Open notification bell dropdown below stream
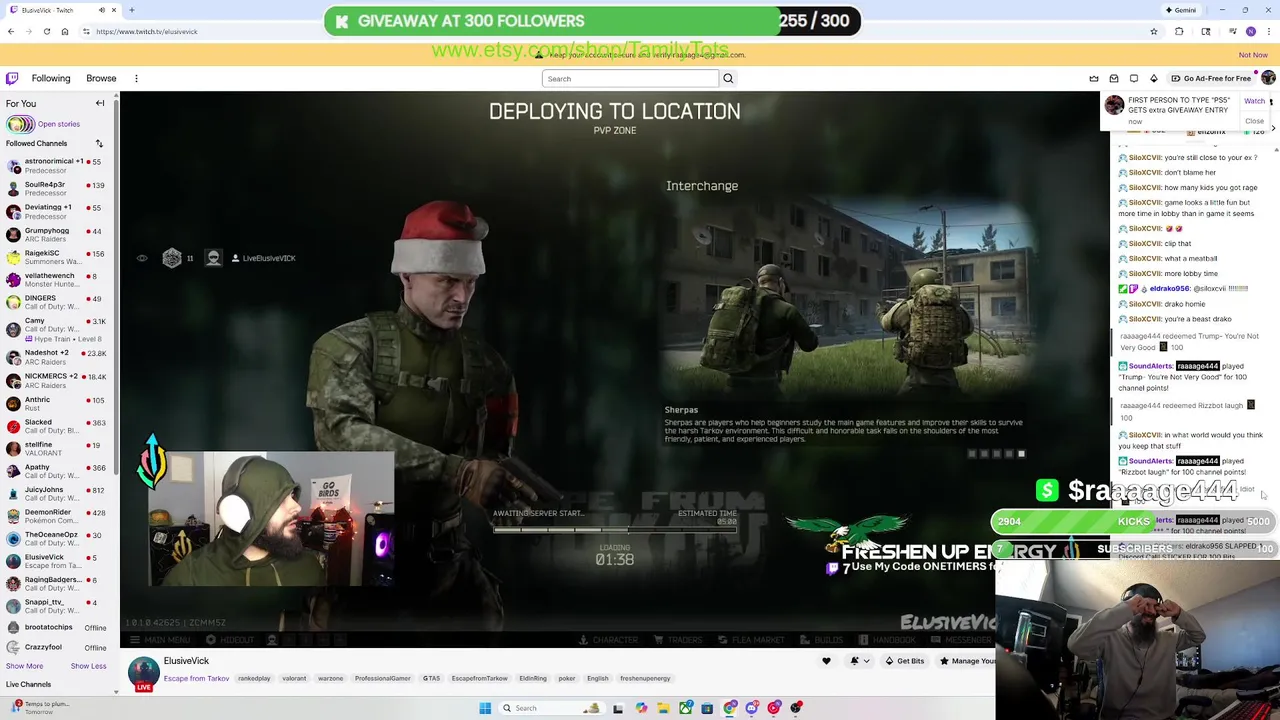Image resolution: width=1280 pixels, height=720 pixels. [859, 661]
